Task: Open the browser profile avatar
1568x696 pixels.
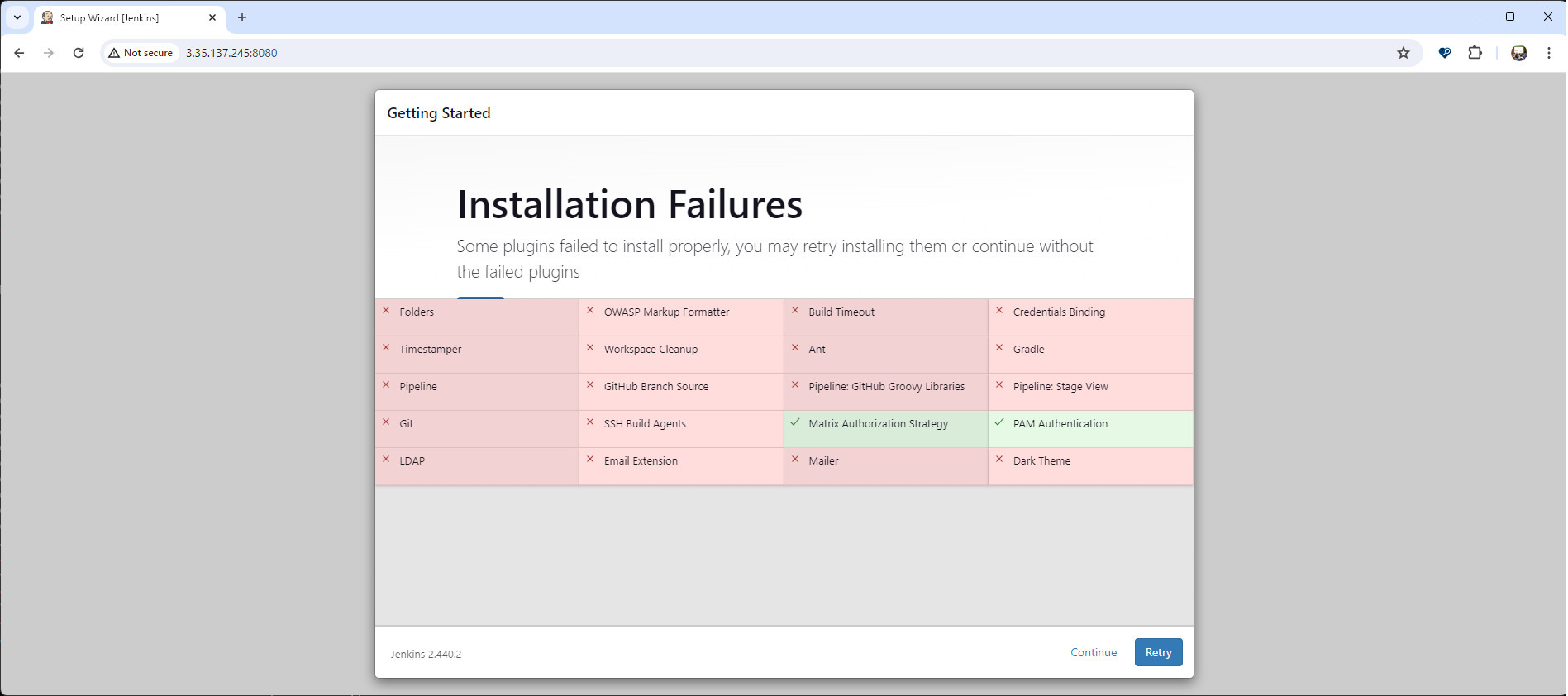Action: (1519, 53)
